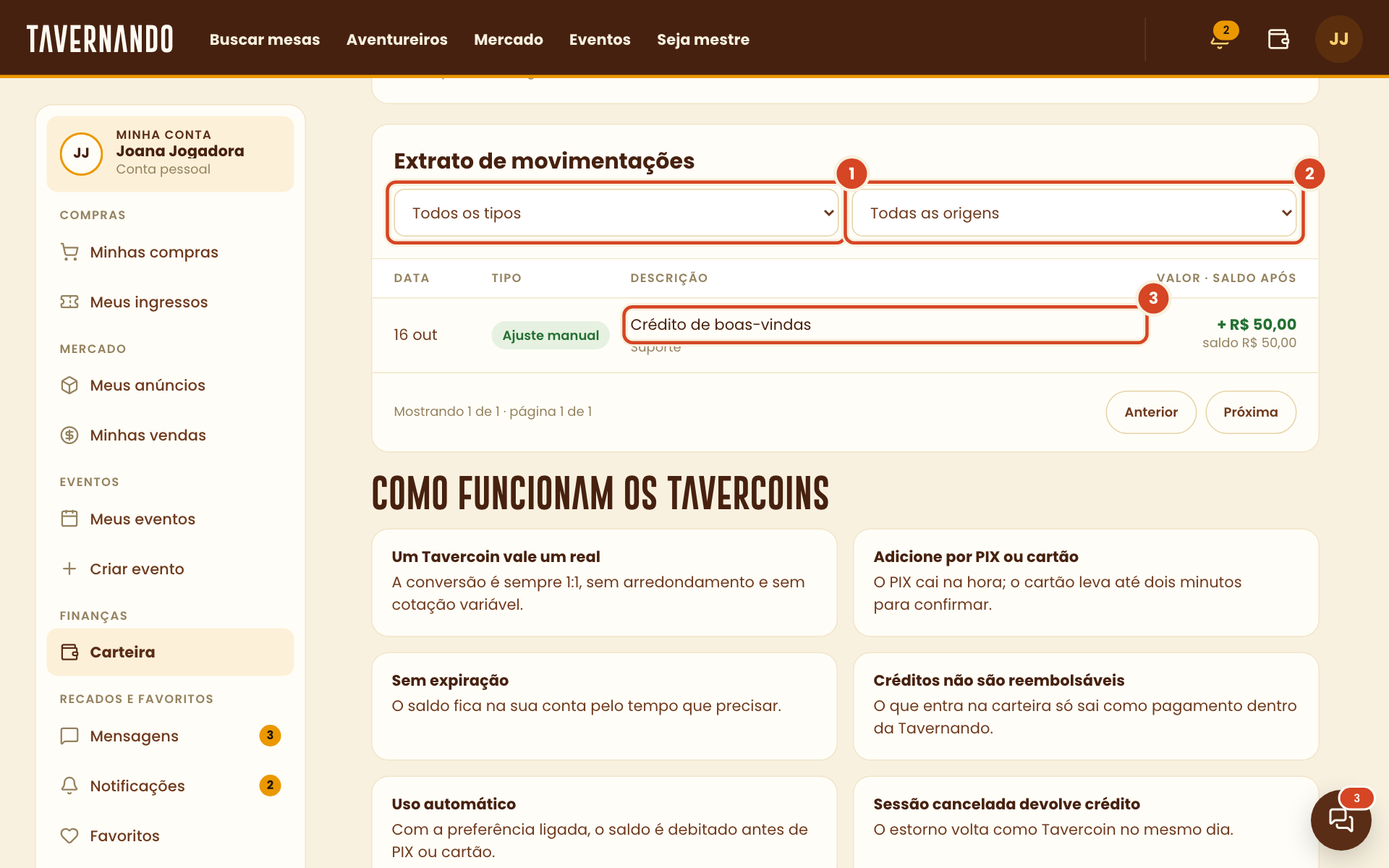Open the Eventos nav item
This screenshot has height=868, width=1389.
600,39
